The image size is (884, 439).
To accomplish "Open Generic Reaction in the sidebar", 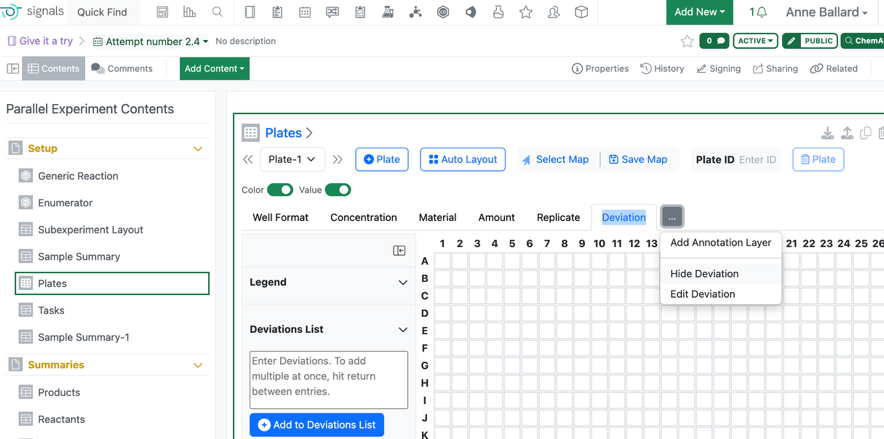I will click(78, 176).
